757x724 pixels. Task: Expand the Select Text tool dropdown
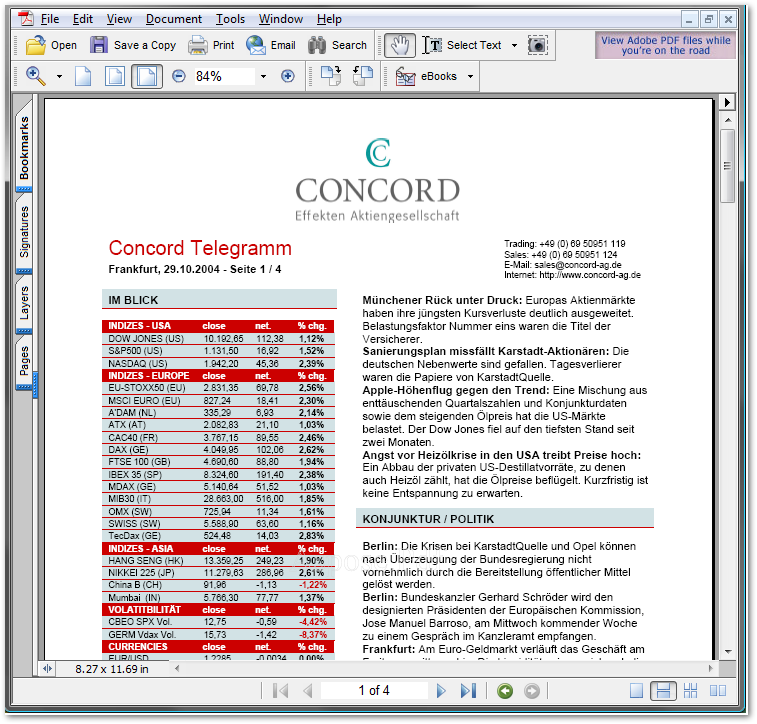click(514, 45)
